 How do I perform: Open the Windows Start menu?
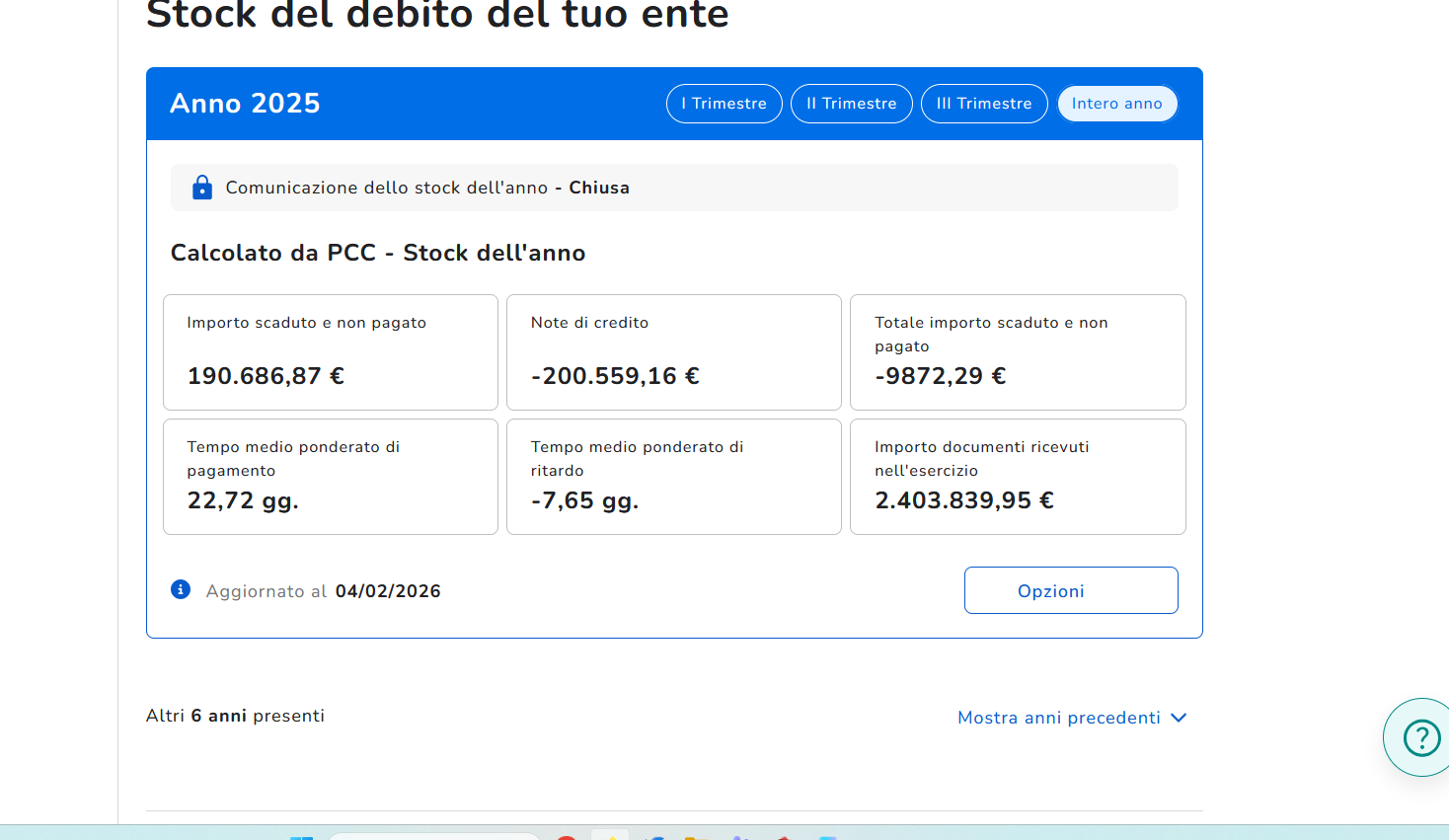click(x=301, y=836)
